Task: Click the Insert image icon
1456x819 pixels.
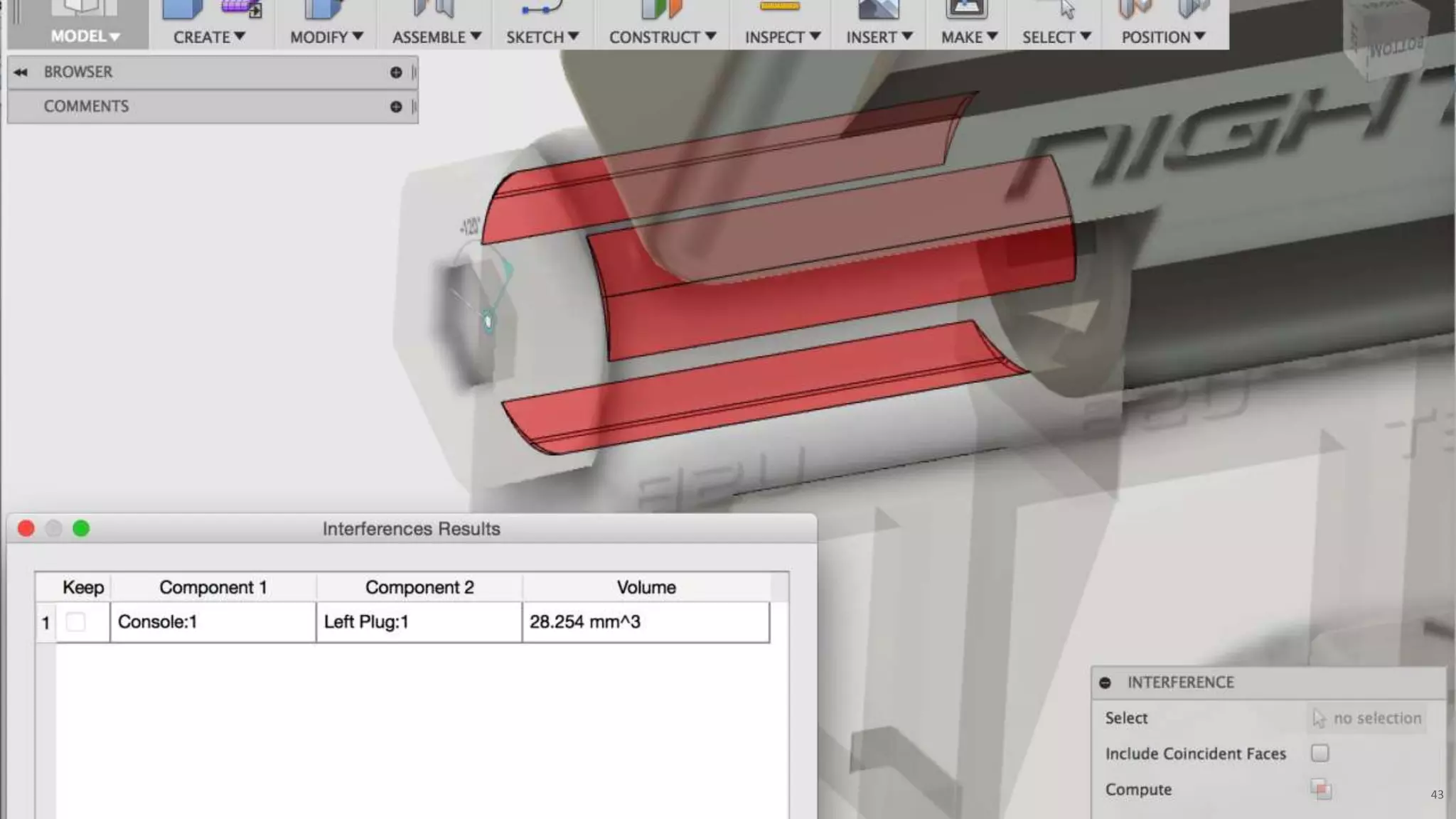Action: (878, 9)
